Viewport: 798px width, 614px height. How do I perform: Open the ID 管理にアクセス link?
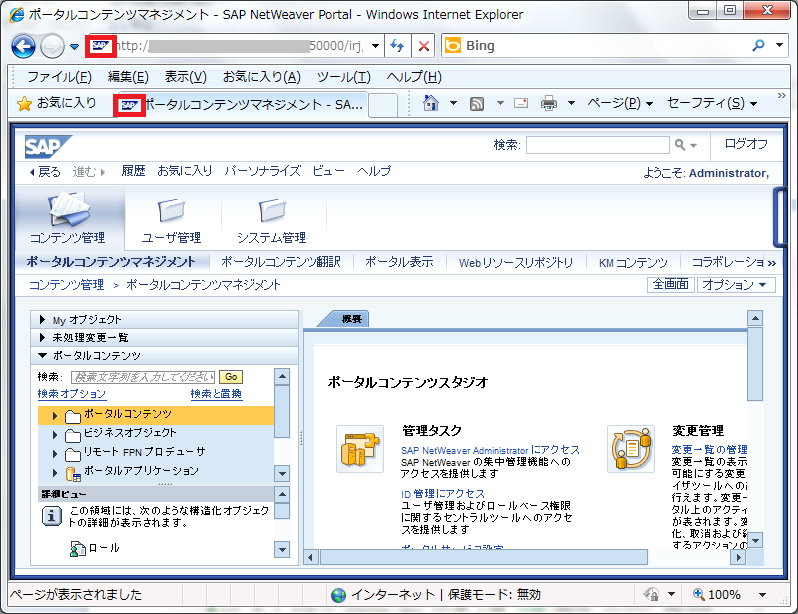(x=443, y=494)
